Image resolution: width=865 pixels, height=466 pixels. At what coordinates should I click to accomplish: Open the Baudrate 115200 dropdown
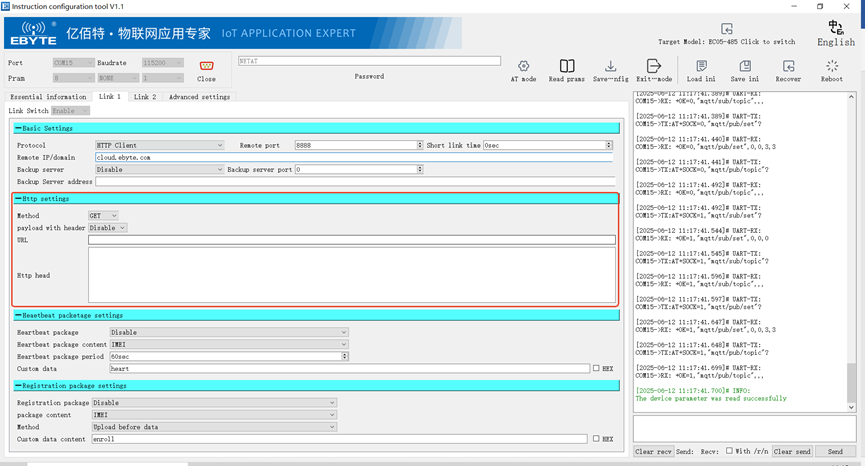(162, 63)
